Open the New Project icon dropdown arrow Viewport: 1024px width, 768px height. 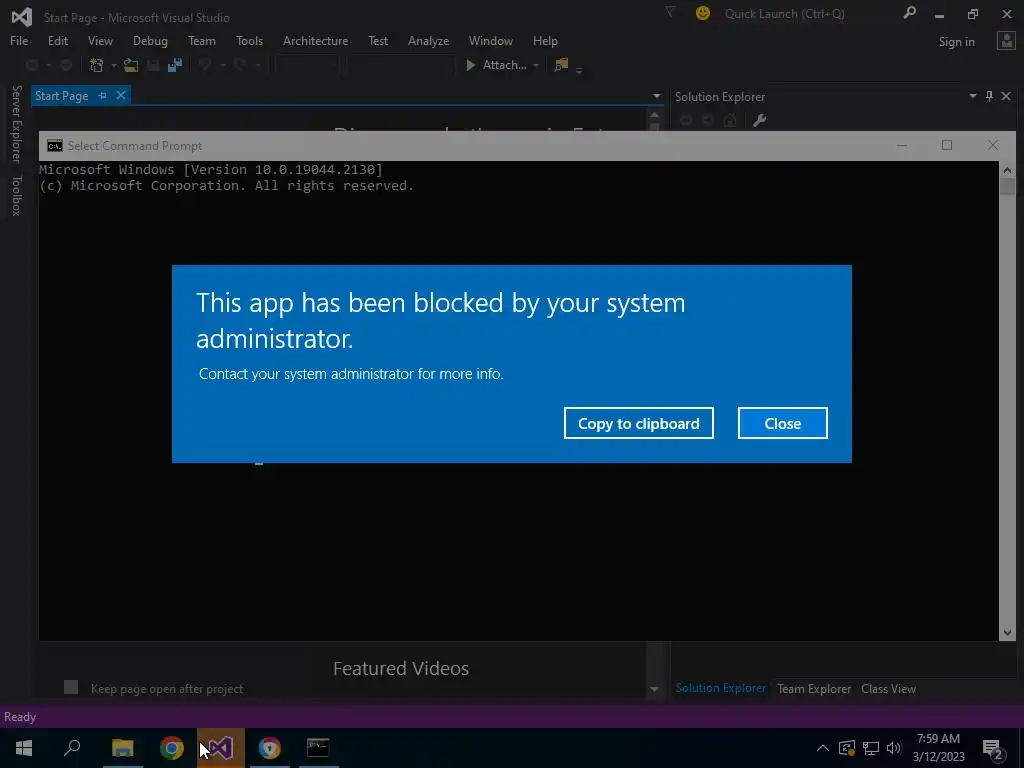114,65
